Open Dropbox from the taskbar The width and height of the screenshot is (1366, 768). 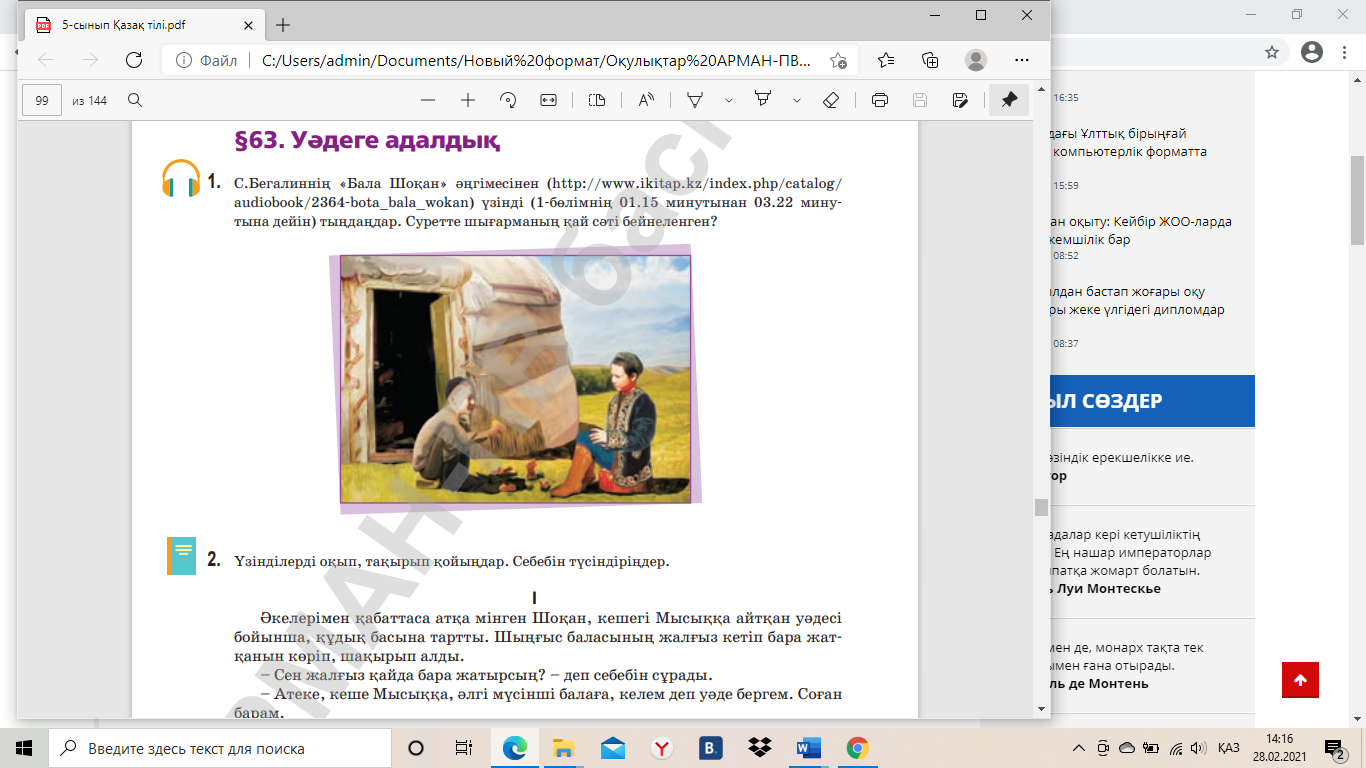[759, 748]
